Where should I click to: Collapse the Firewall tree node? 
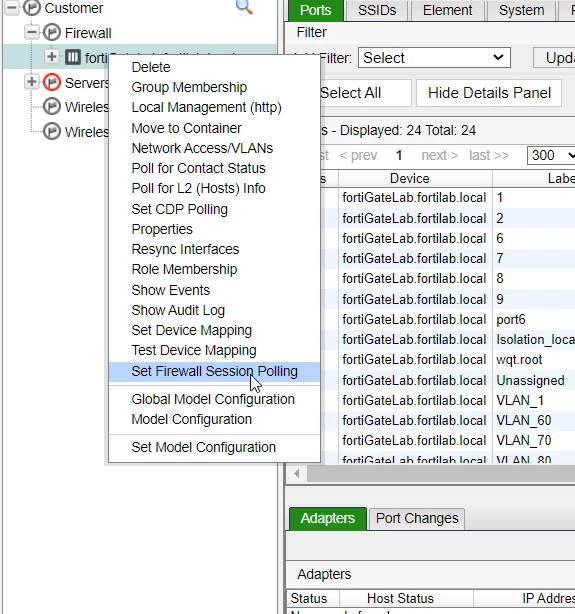point(32,32)
